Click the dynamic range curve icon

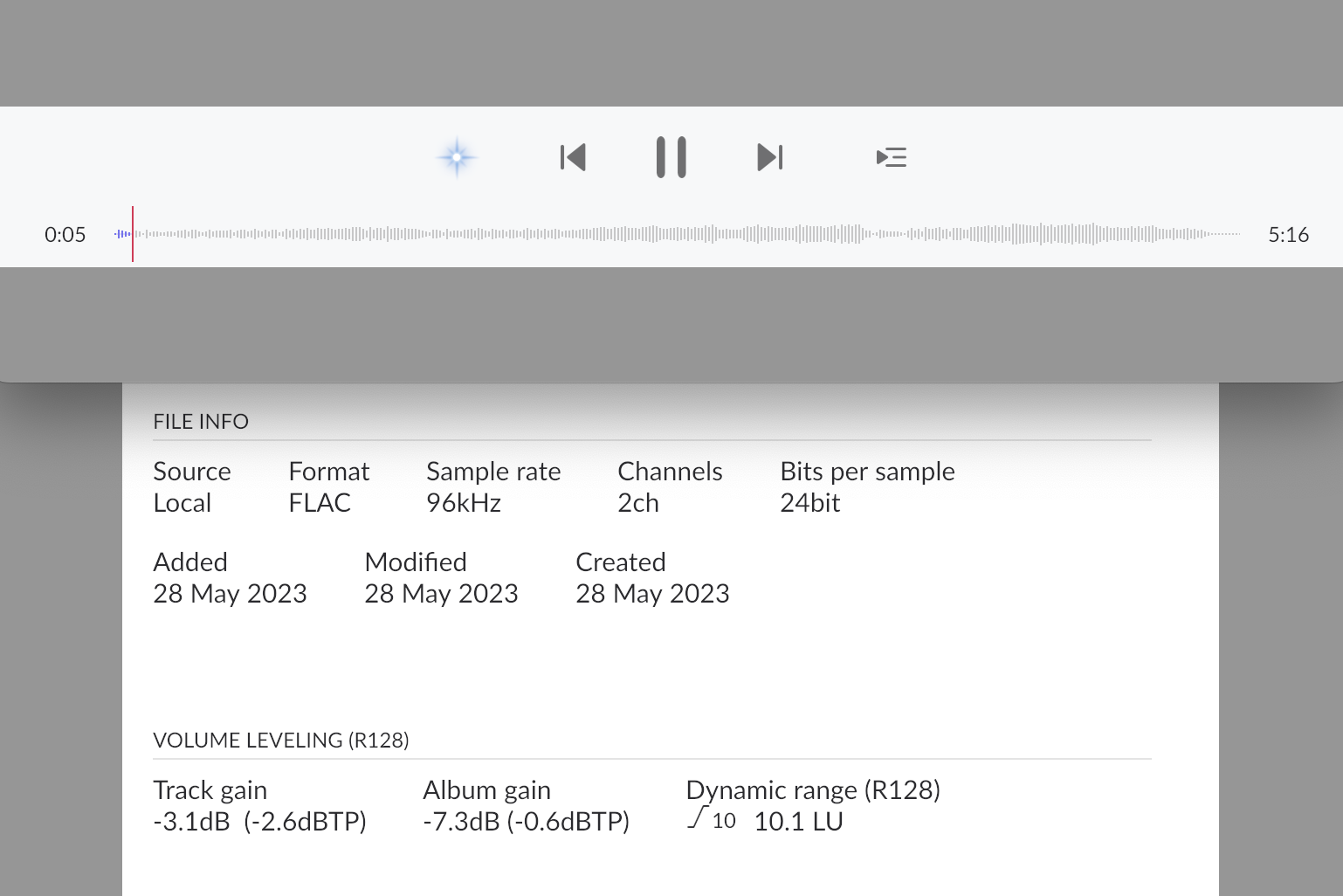point(696,819)
